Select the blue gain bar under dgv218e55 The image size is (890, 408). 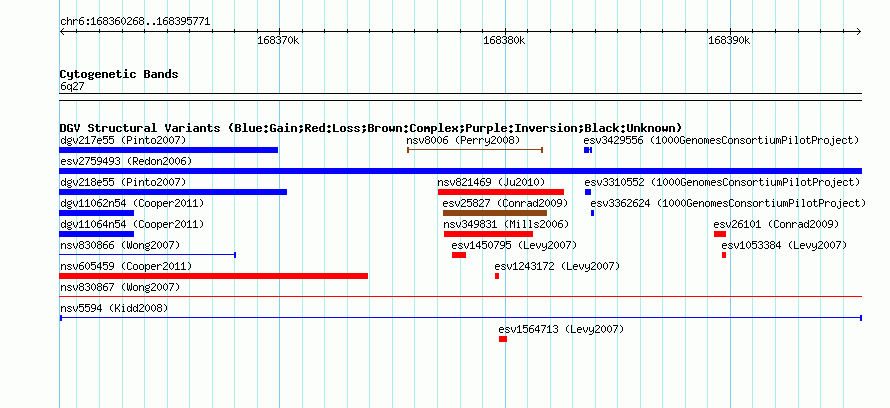pos(173,192)
